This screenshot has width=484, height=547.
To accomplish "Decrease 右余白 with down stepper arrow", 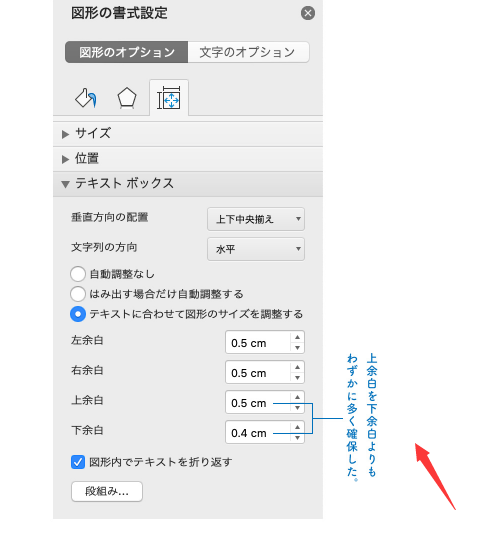I will tap(297, 377).
